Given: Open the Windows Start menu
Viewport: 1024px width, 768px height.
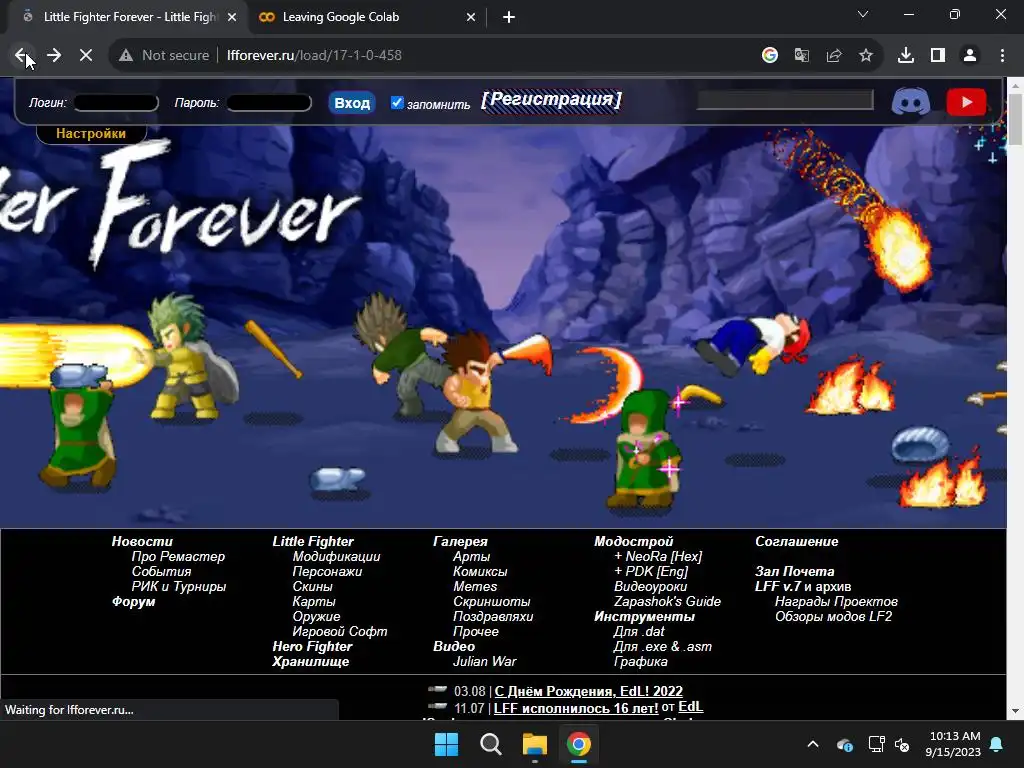Looking at the screenshot, I should pos(447,744).
